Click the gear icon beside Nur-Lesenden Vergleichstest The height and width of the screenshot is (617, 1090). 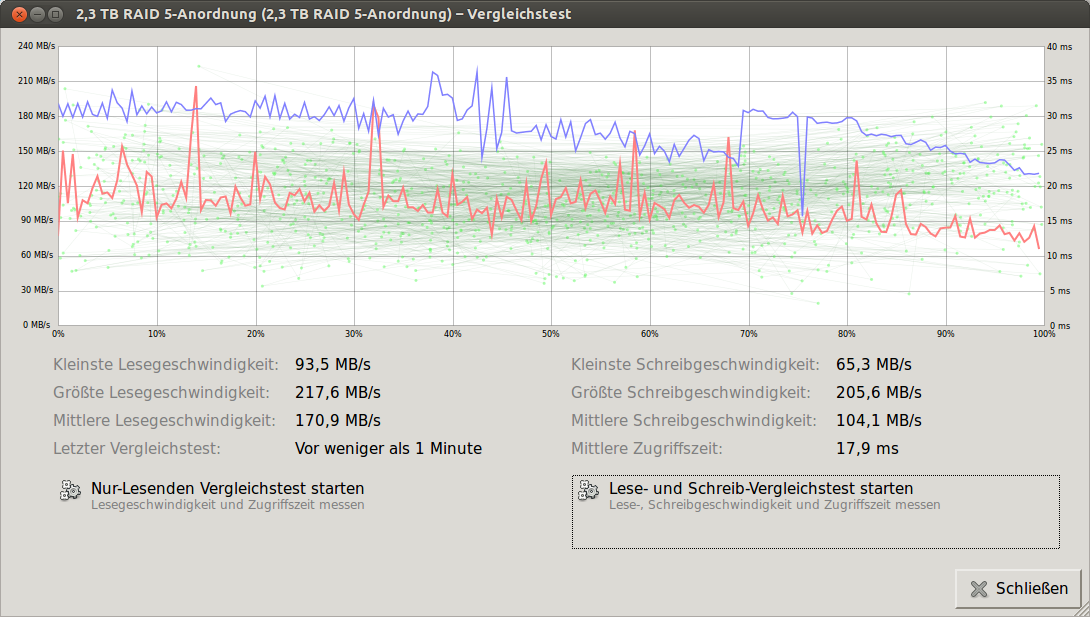[x=70, y=491]
